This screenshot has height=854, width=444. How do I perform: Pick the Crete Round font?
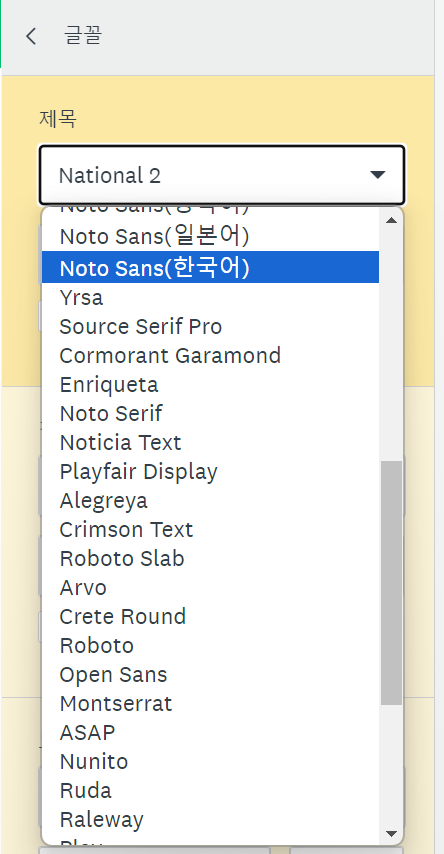pos(210,616)
